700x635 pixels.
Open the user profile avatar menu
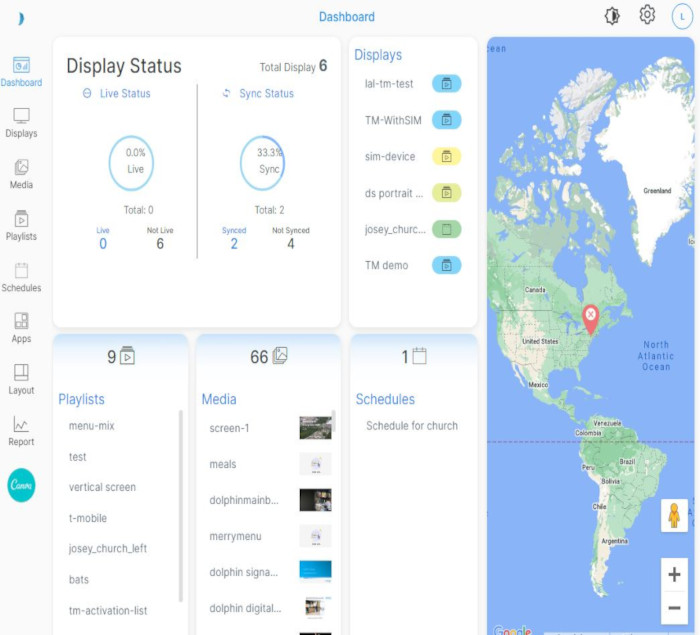(x=681, y=16)
